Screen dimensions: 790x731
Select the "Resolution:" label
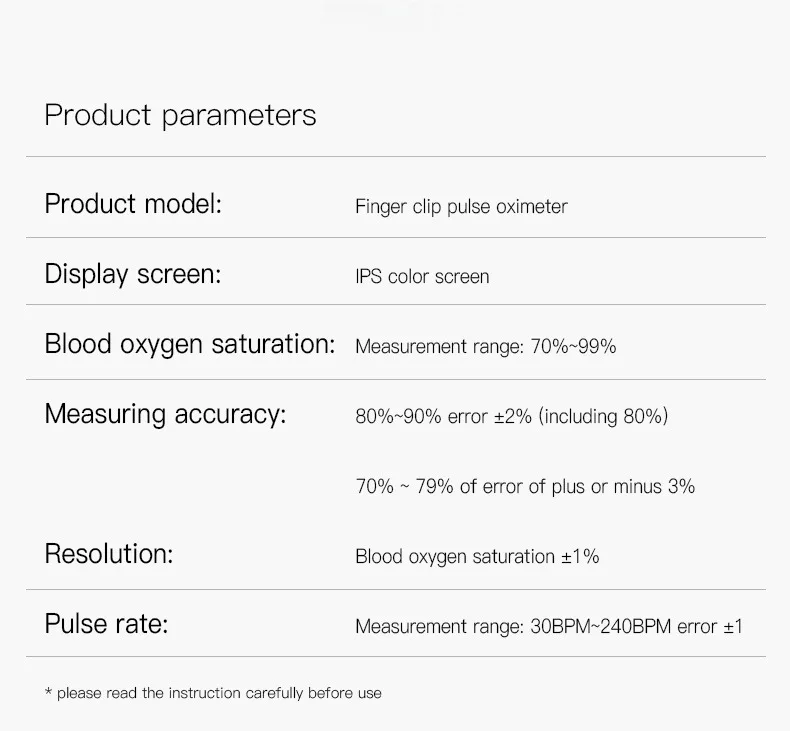click(x=109, y=554)
